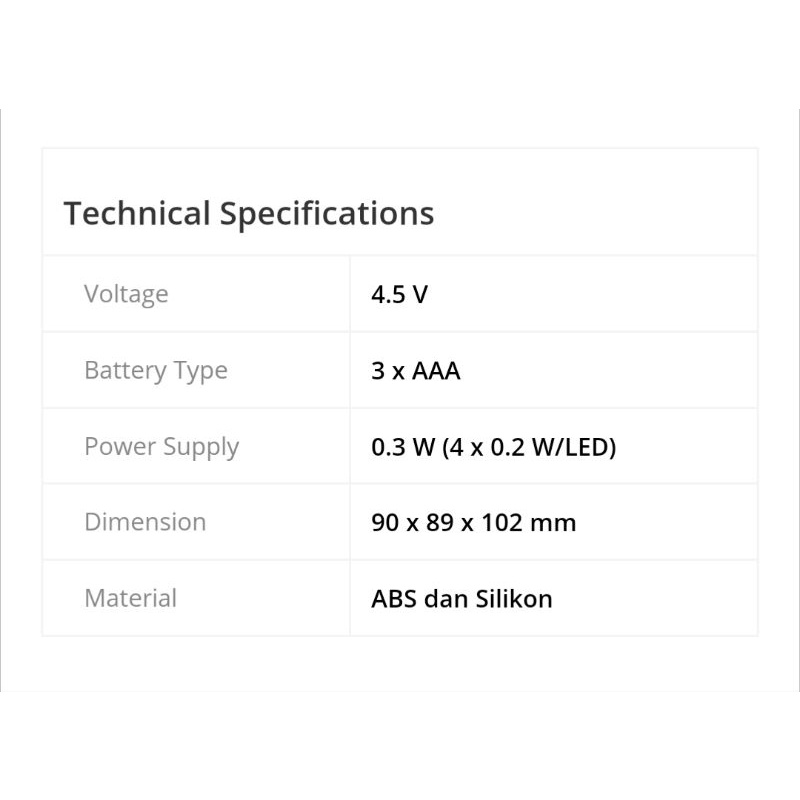
Task: Click the 3 x AAA battery value
Action: tap(415, 371)
